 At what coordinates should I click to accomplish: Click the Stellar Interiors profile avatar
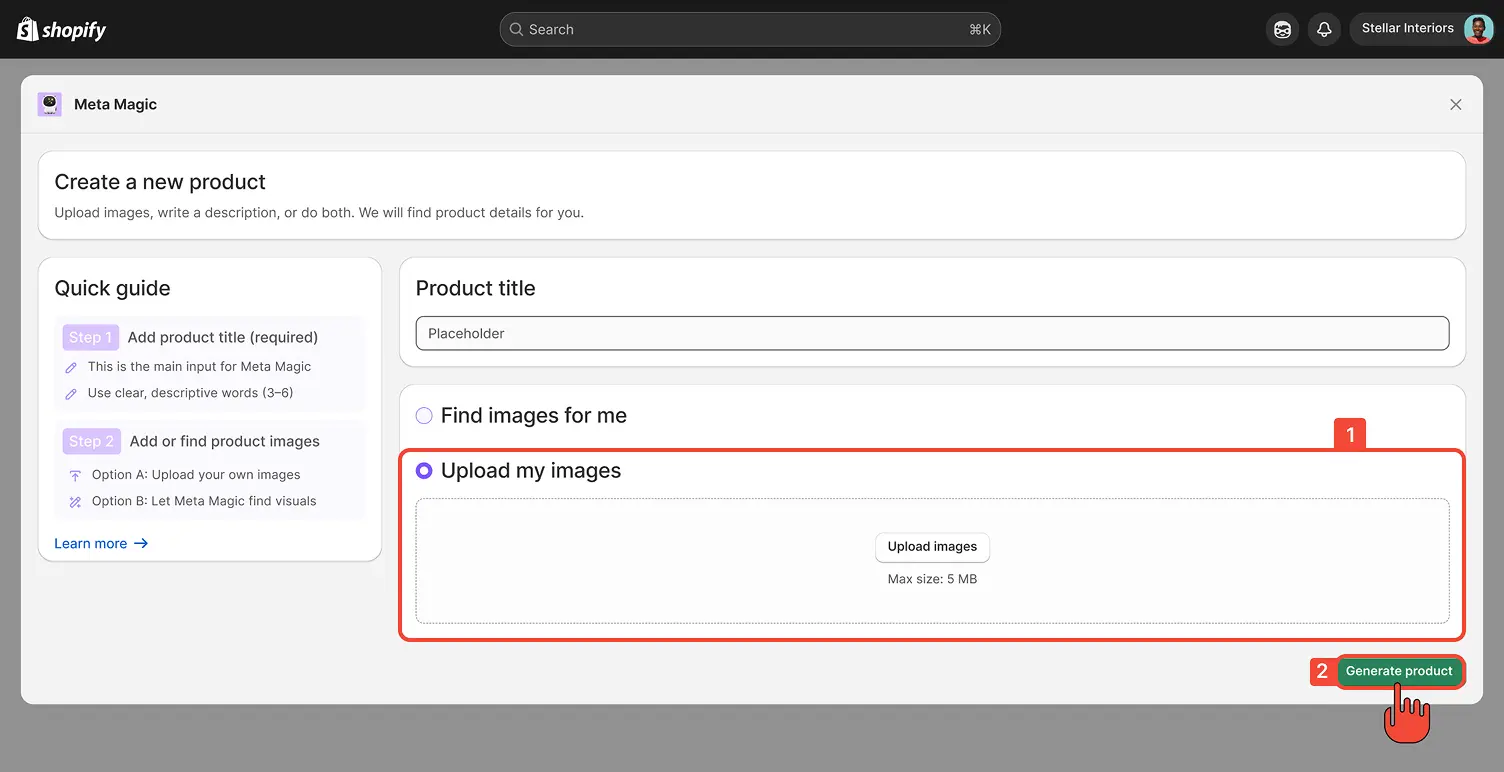1478,28
